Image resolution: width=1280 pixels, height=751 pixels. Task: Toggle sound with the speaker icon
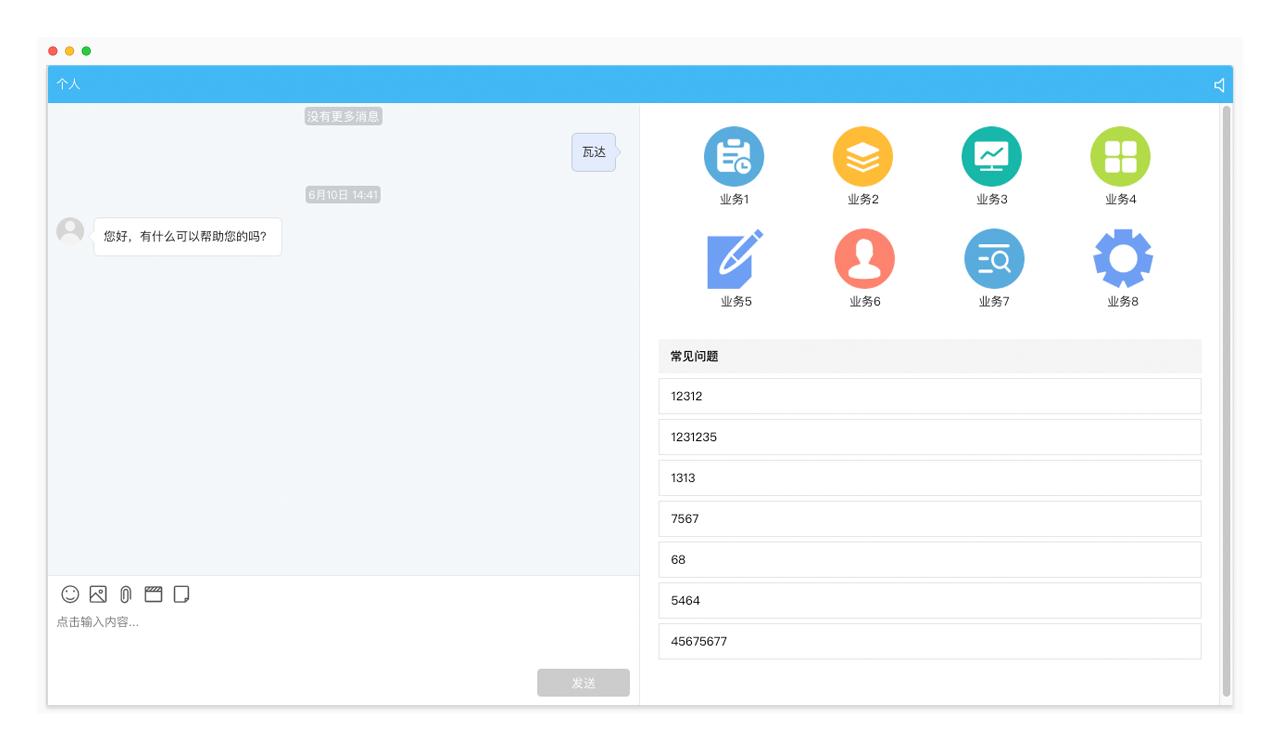click(1219, 85)
